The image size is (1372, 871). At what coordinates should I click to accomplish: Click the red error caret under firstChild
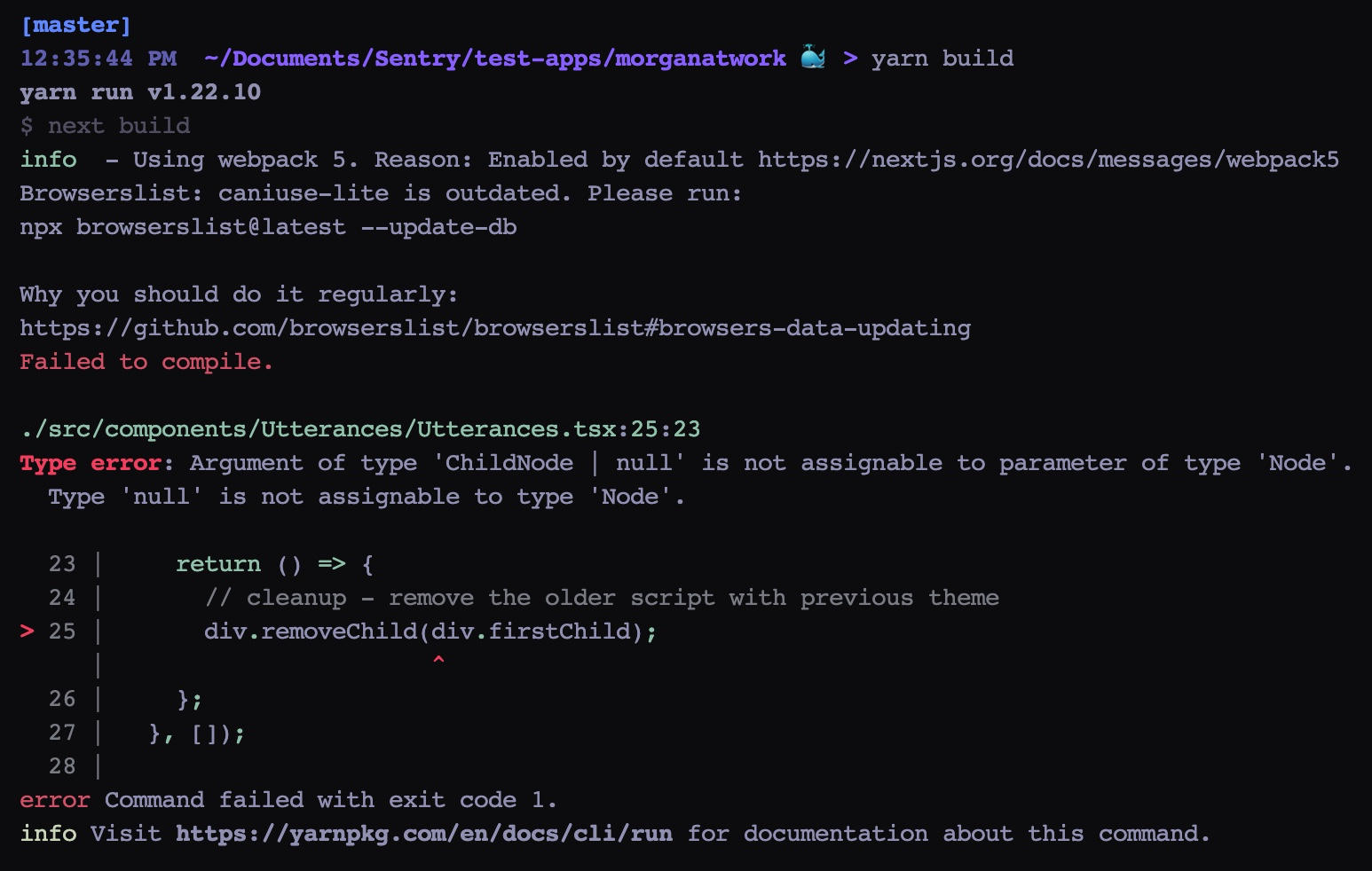[438, 660]
